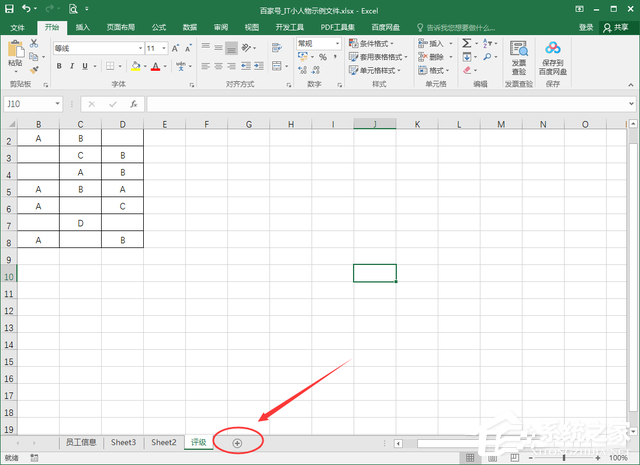640x465 pixels.
Task: Click the red font color swatch
Action: (x=155, y=67)
